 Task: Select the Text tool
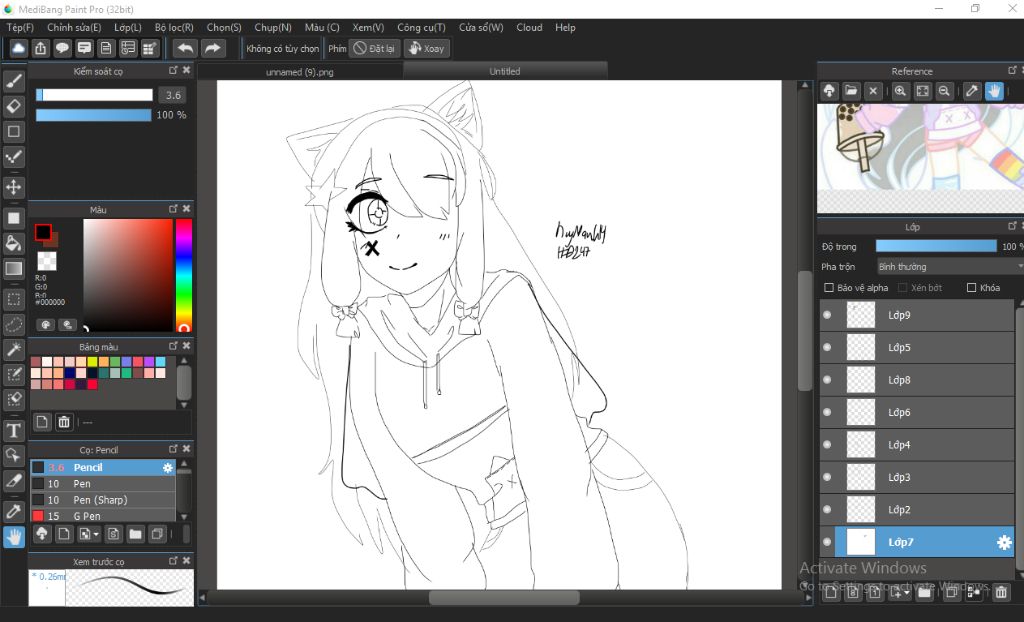(x=14, y=431)
